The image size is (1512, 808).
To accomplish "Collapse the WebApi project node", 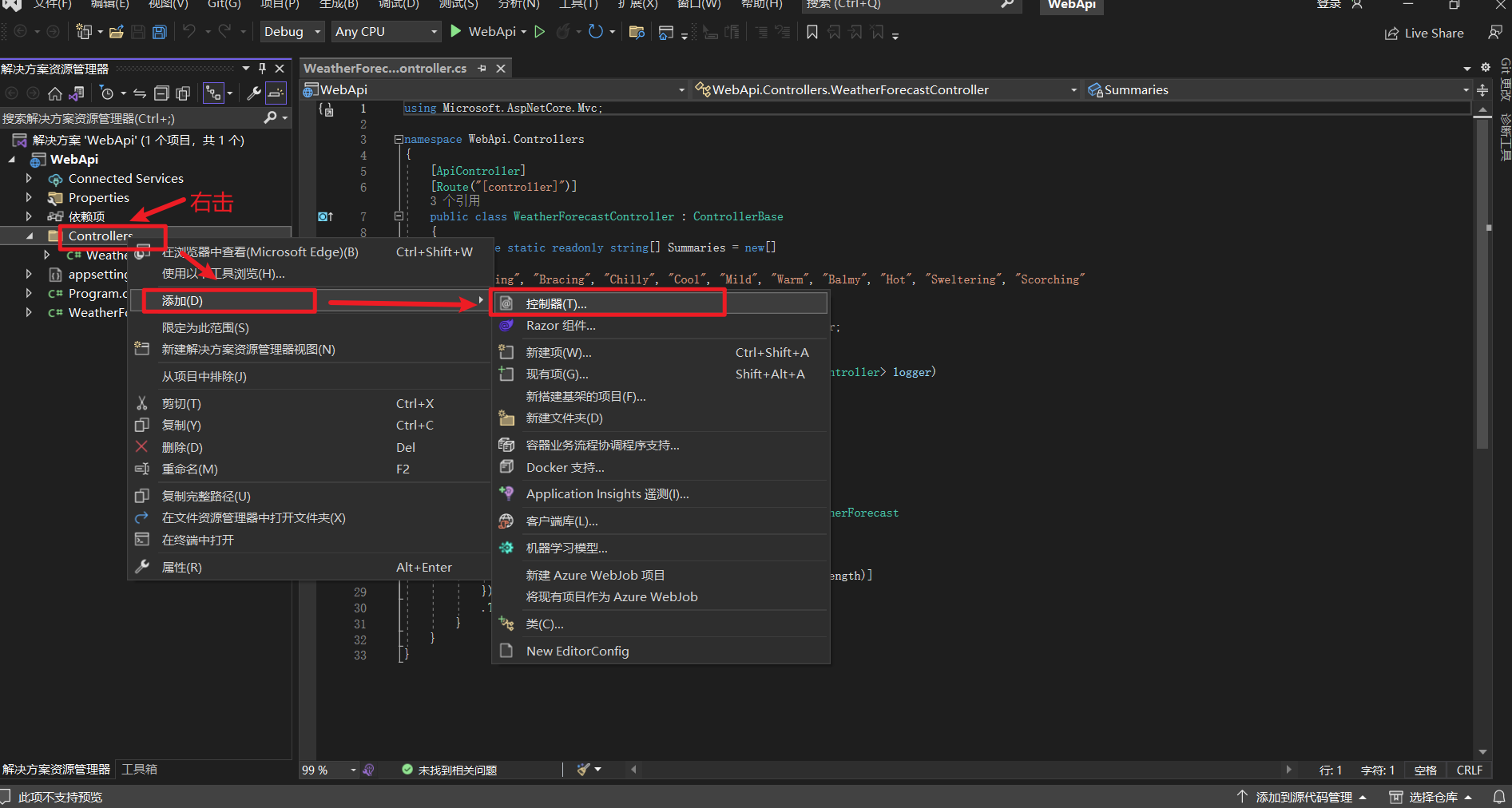I will click(x=12, y=159).
